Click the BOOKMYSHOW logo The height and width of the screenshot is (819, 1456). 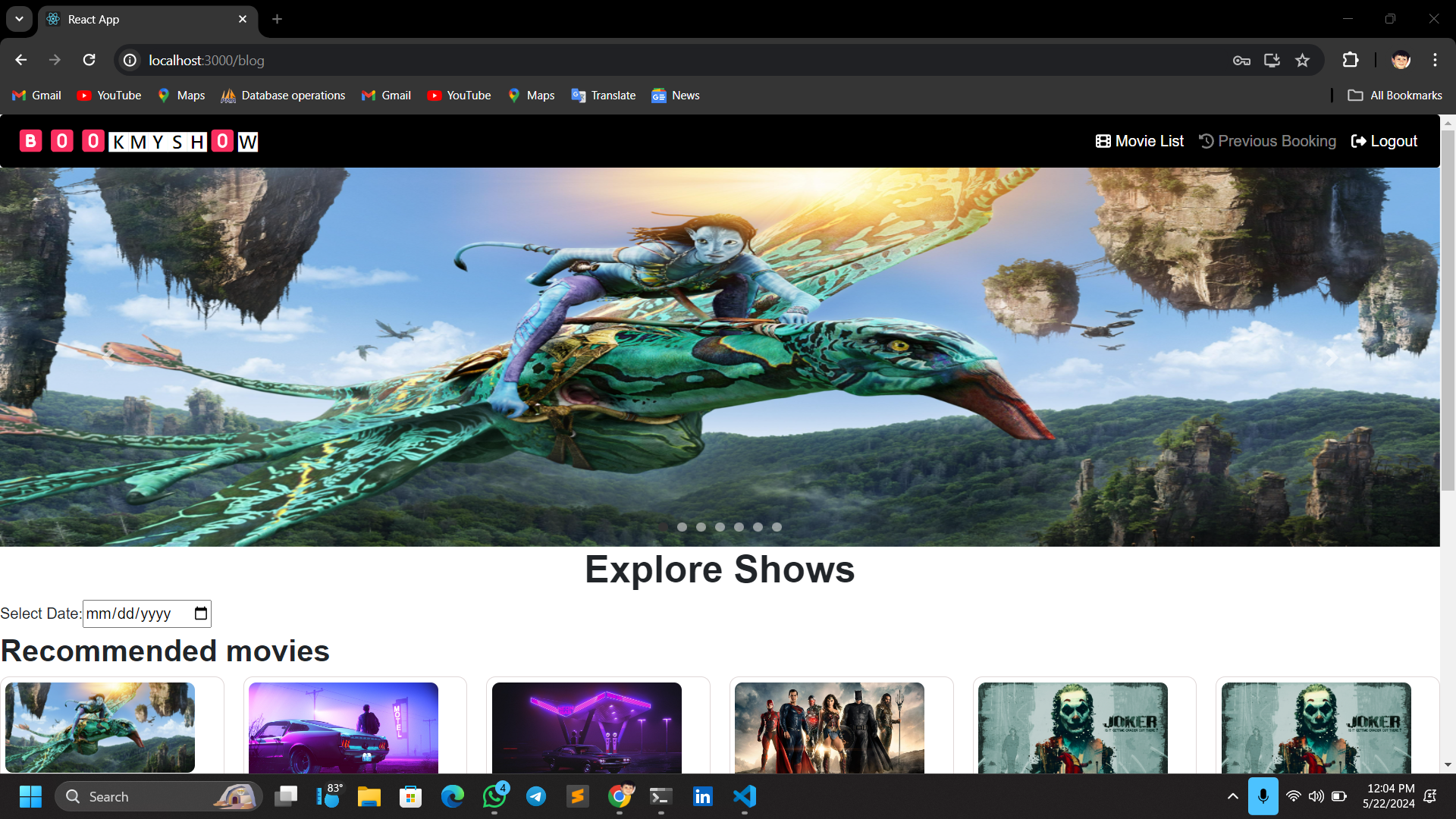tap(139, 141)
